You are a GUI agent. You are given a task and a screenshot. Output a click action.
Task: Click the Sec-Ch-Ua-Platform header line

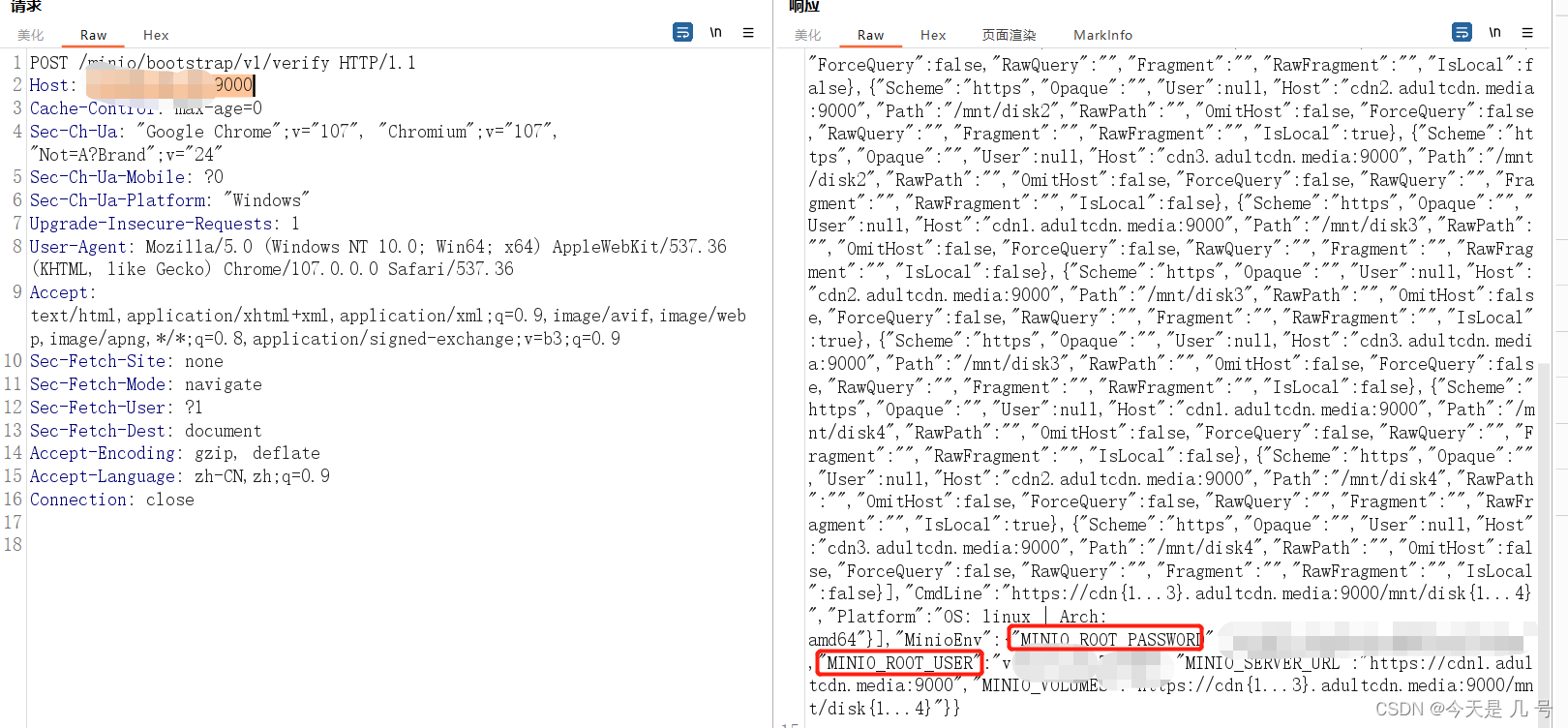click(x=169, y=200)
